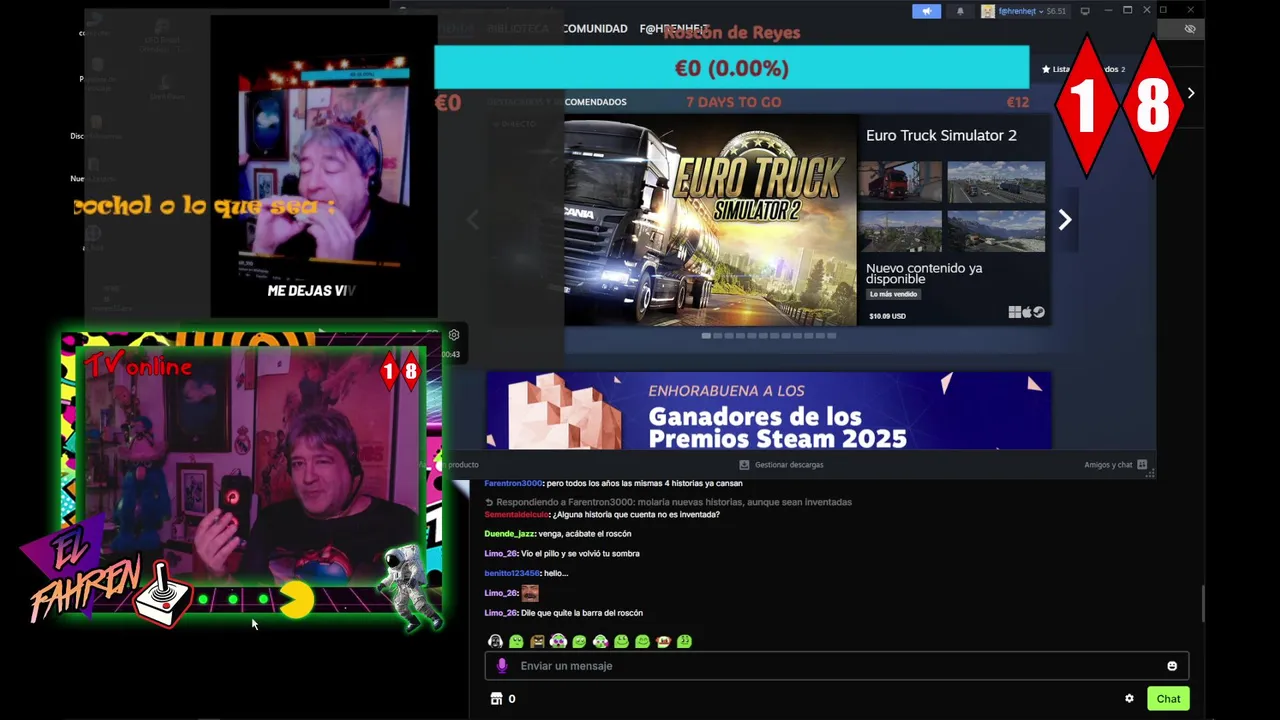Select the last carousel page dot
The height and width of the screenshot is (720, 1280).
click(x=831, y=336)
